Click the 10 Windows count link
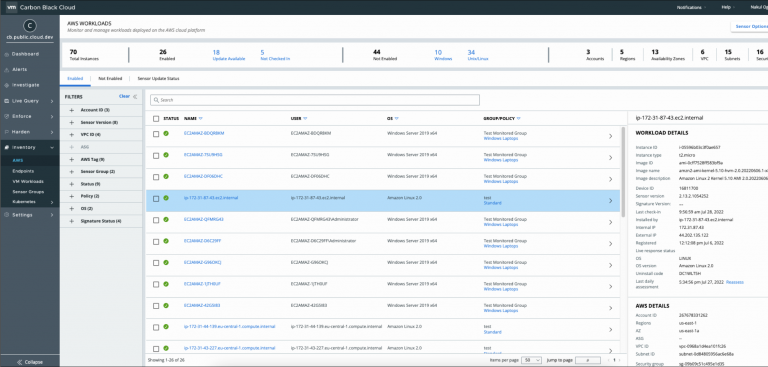Screen dimensions: 768x367 (443, 55)
